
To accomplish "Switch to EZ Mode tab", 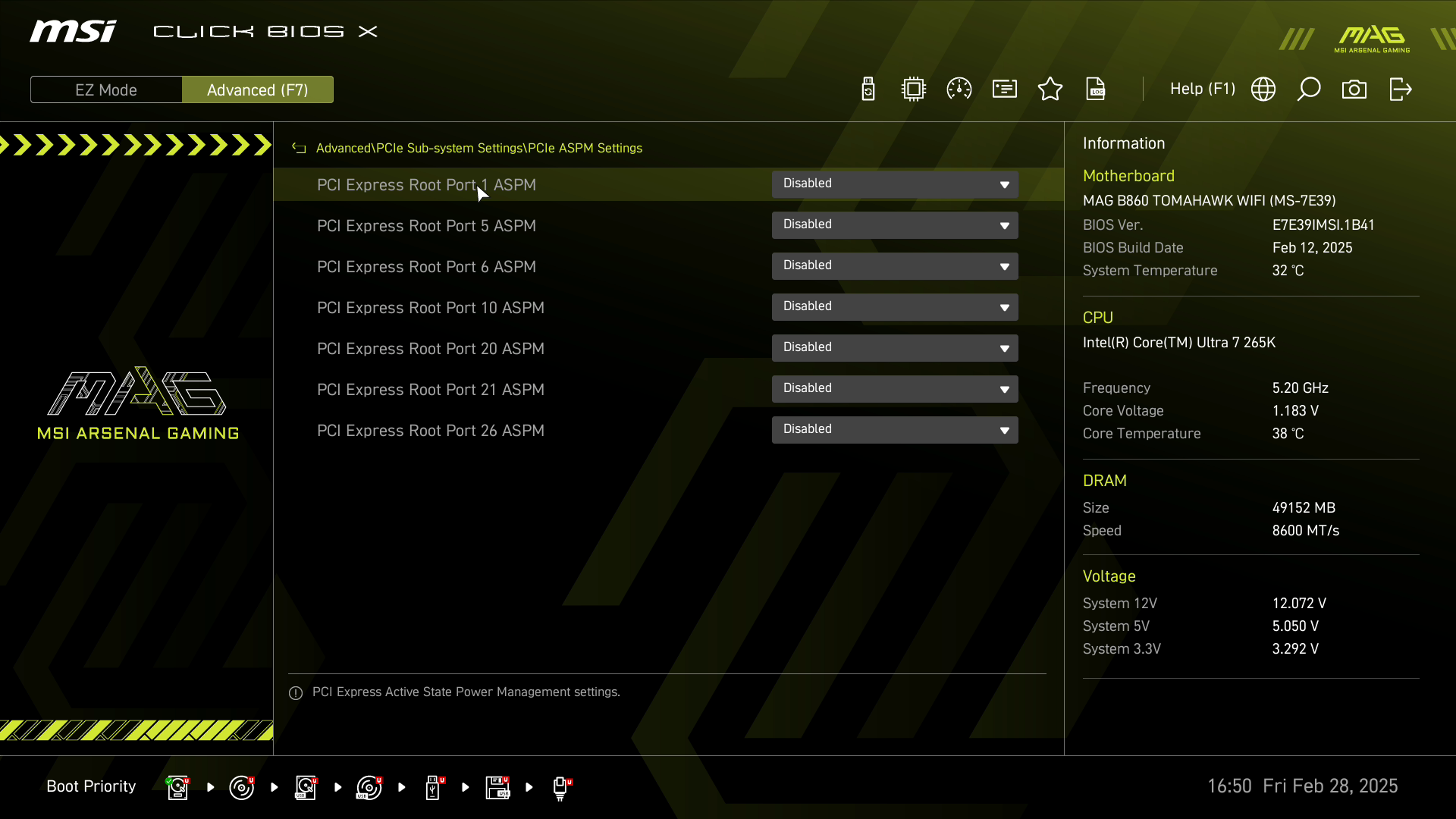I will [106, 89].
